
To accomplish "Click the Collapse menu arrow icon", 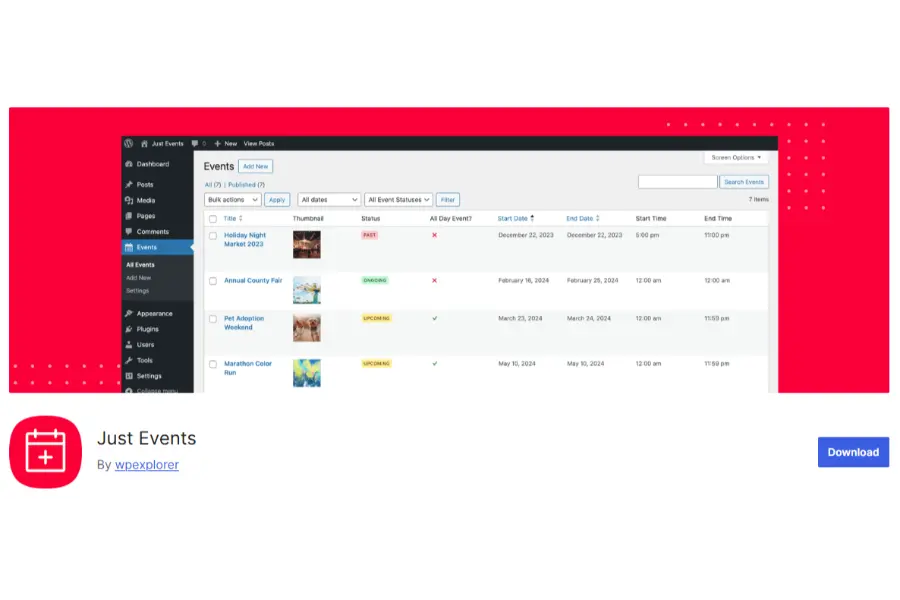I will point(129,390).
